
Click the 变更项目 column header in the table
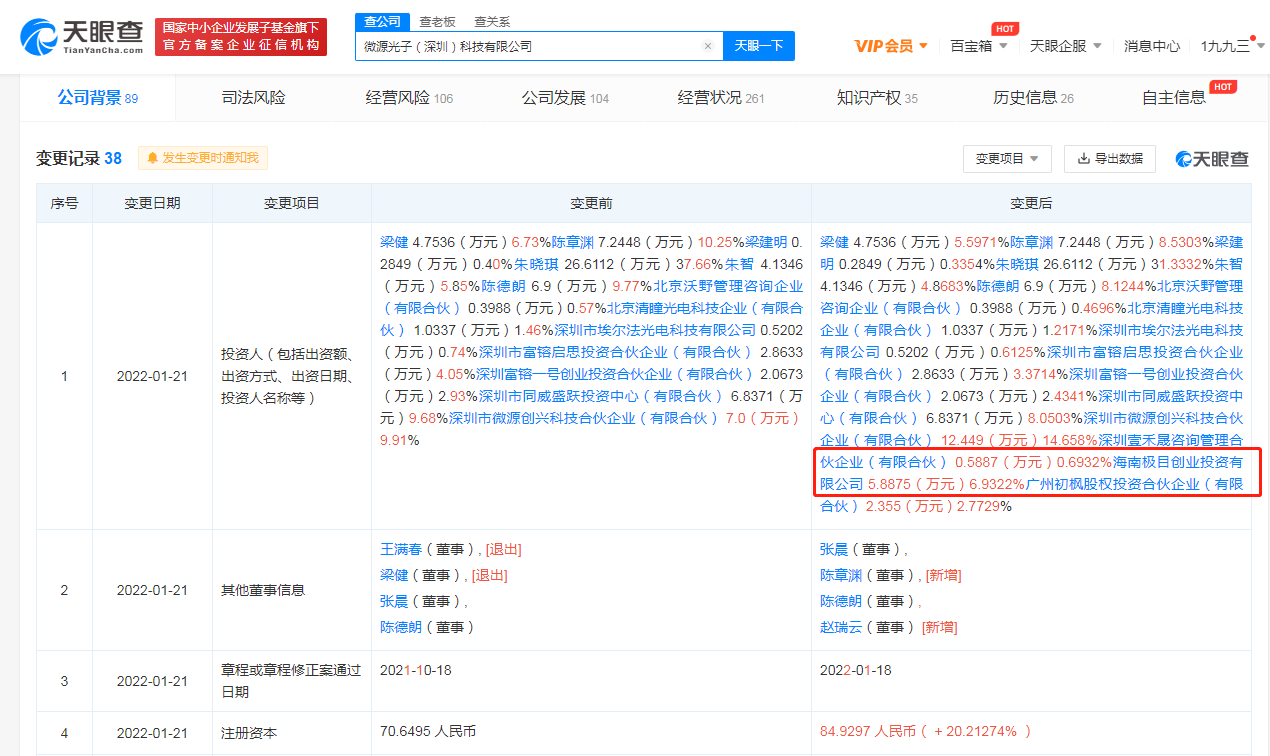tap(292, 203)
